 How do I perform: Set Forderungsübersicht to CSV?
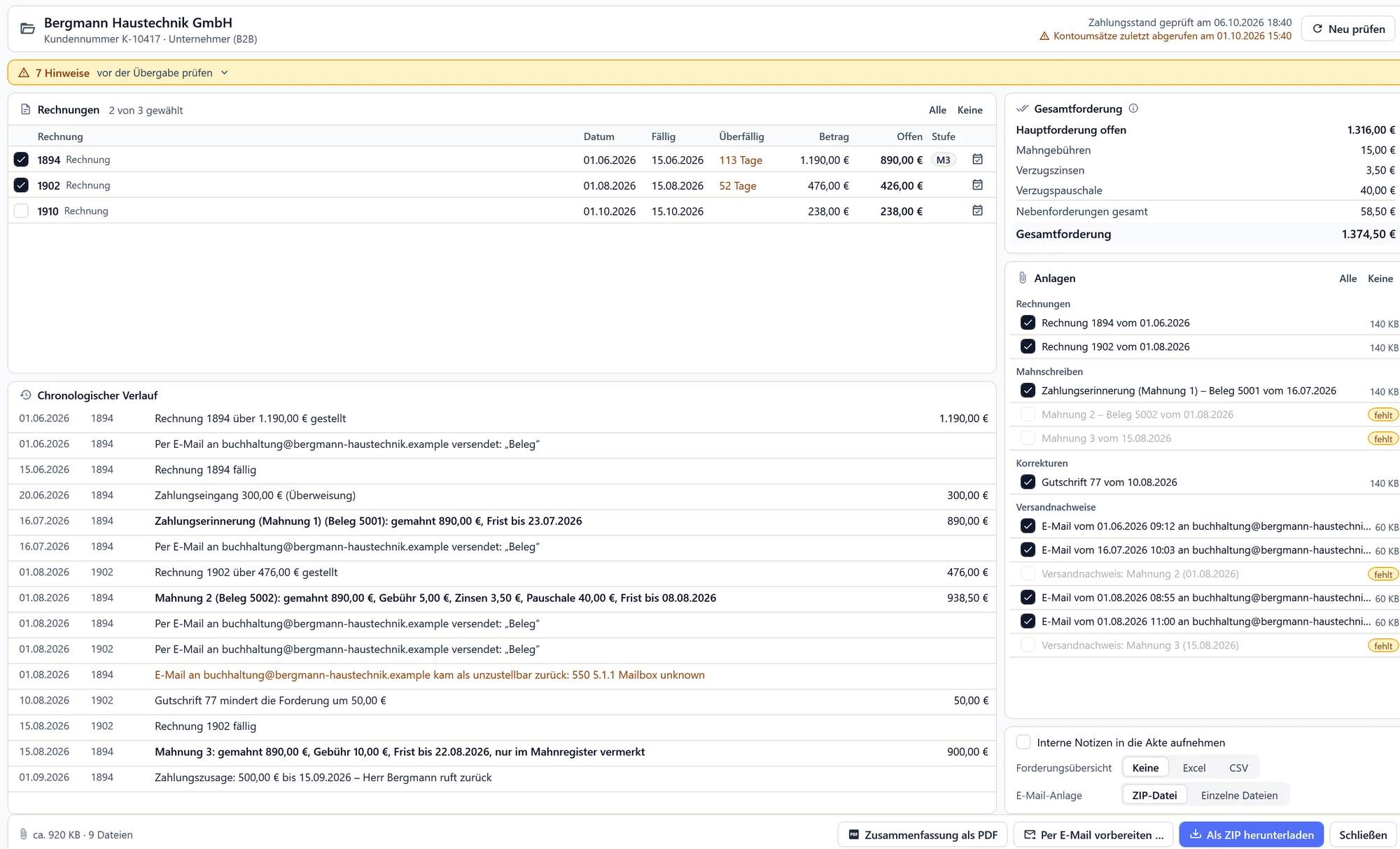1238,768
